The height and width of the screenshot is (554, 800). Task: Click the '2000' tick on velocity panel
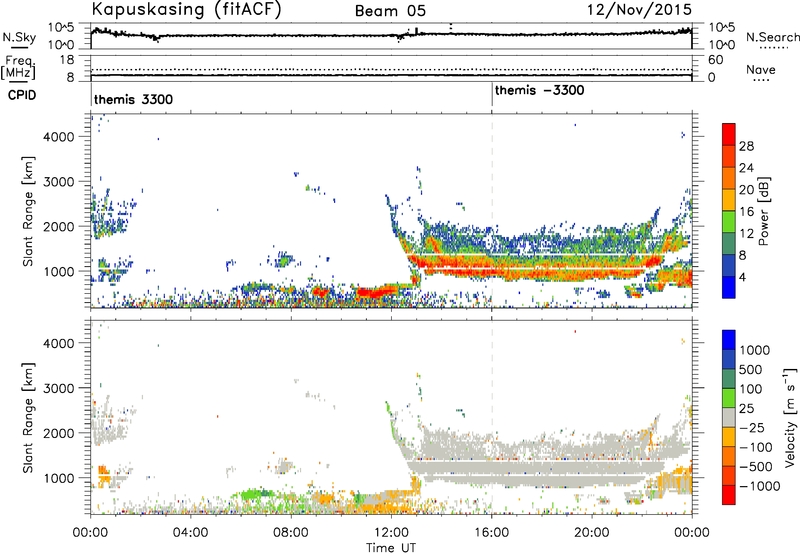[58, 433]
